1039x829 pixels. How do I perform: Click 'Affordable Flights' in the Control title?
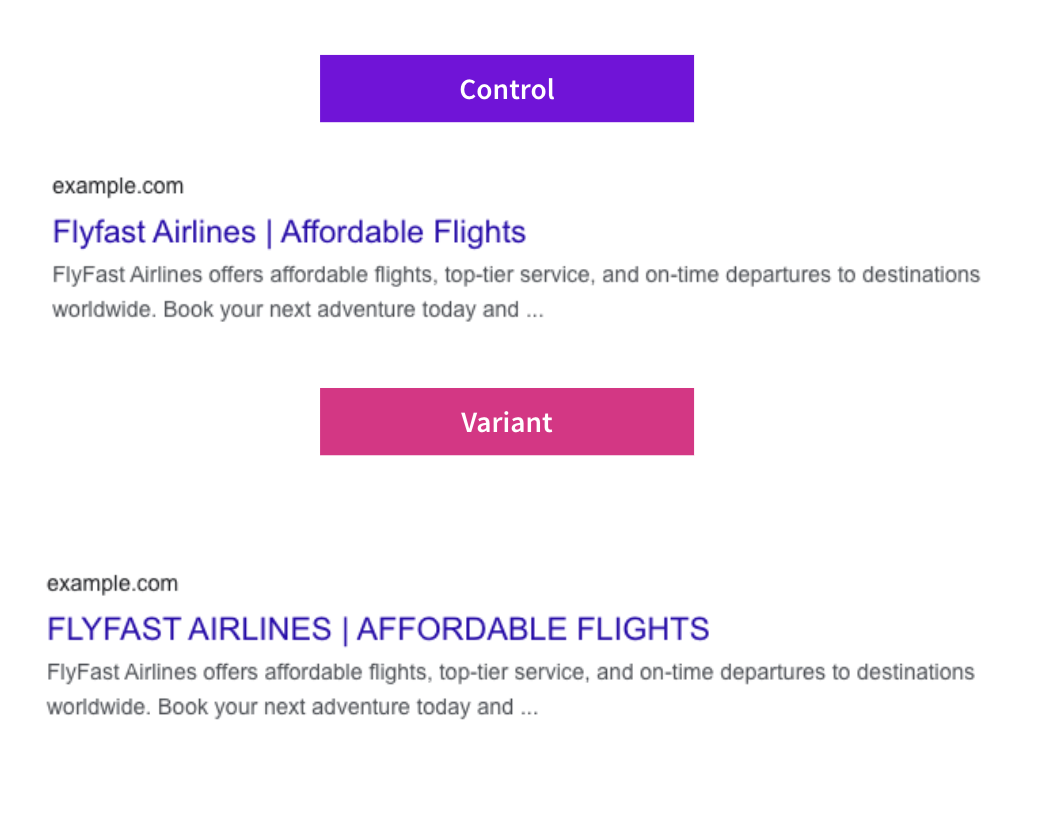(403, 232)
